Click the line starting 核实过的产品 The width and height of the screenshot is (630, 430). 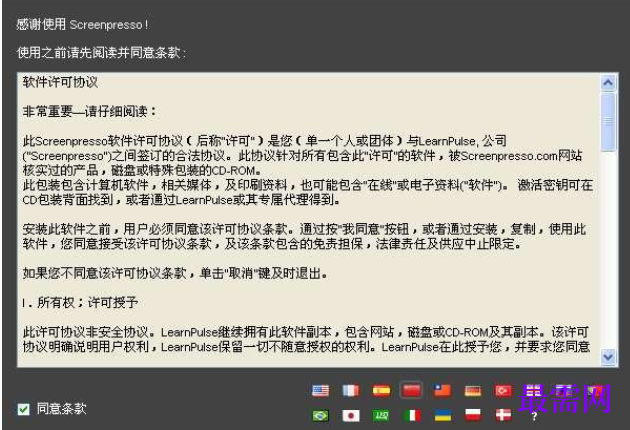[141, 170]
